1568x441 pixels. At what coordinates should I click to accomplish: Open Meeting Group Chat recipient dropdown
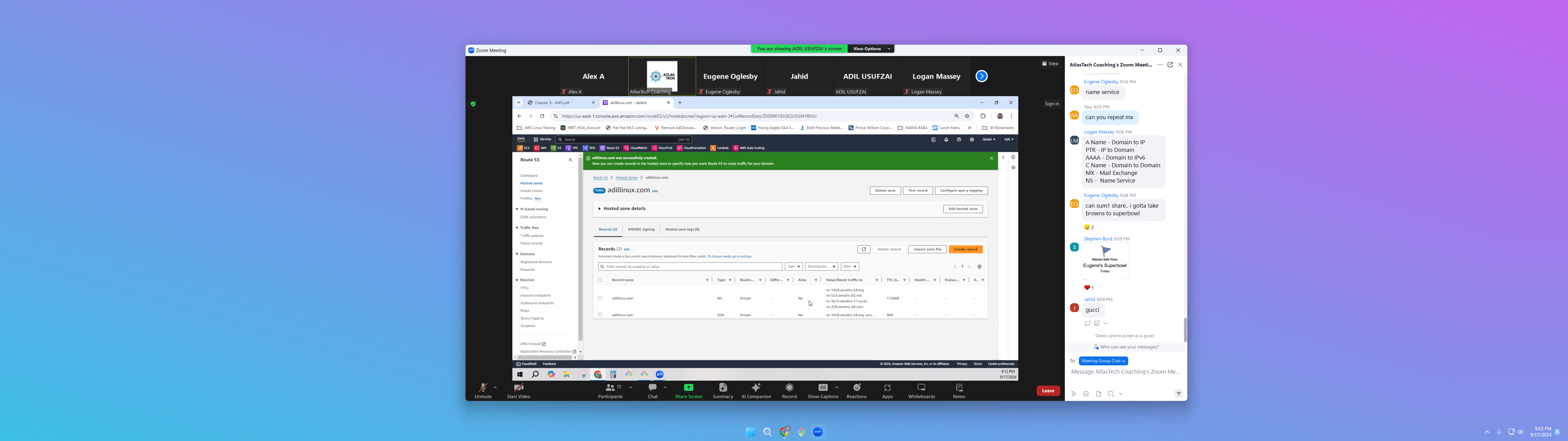tap(1103, 360)
